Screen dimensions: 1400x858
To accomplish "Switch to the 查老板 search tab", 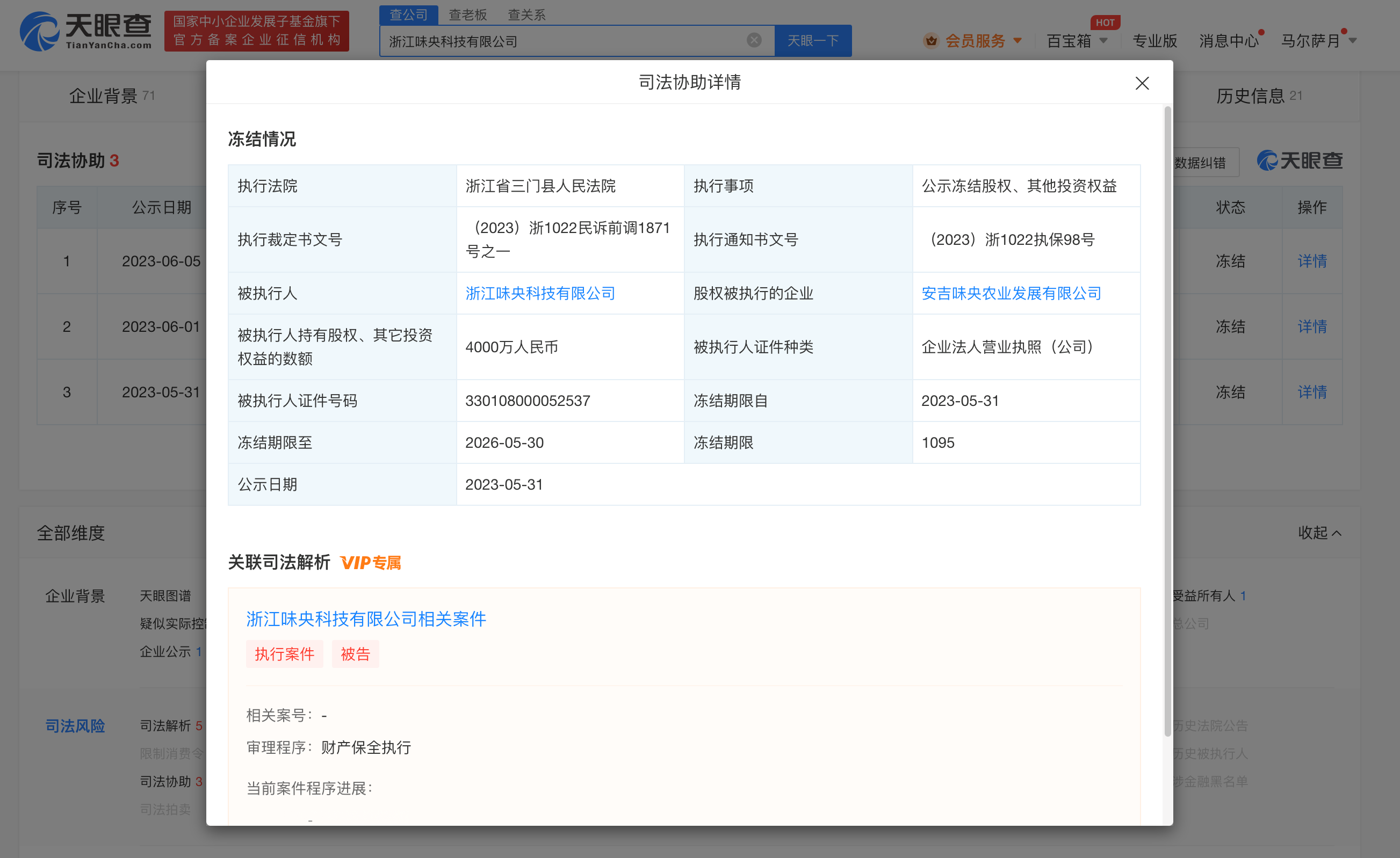I will 467,14.
